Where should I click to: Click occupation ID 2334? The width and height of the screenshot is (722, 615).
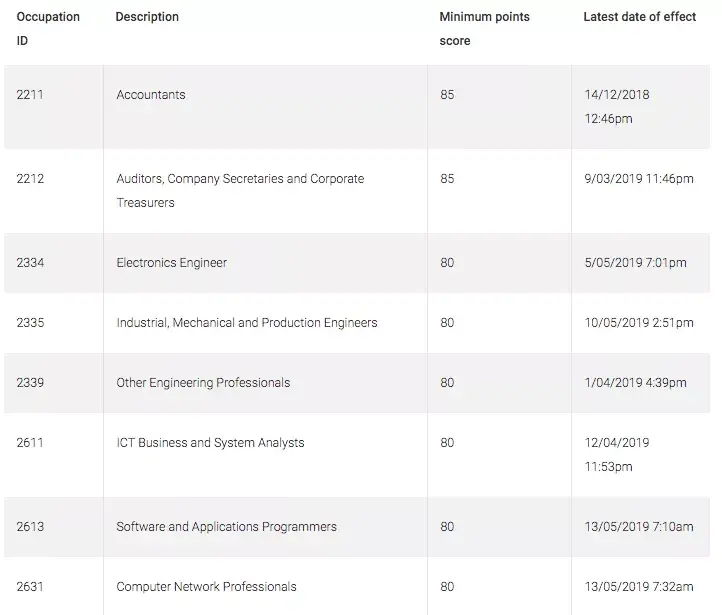(x=30, y=263)
